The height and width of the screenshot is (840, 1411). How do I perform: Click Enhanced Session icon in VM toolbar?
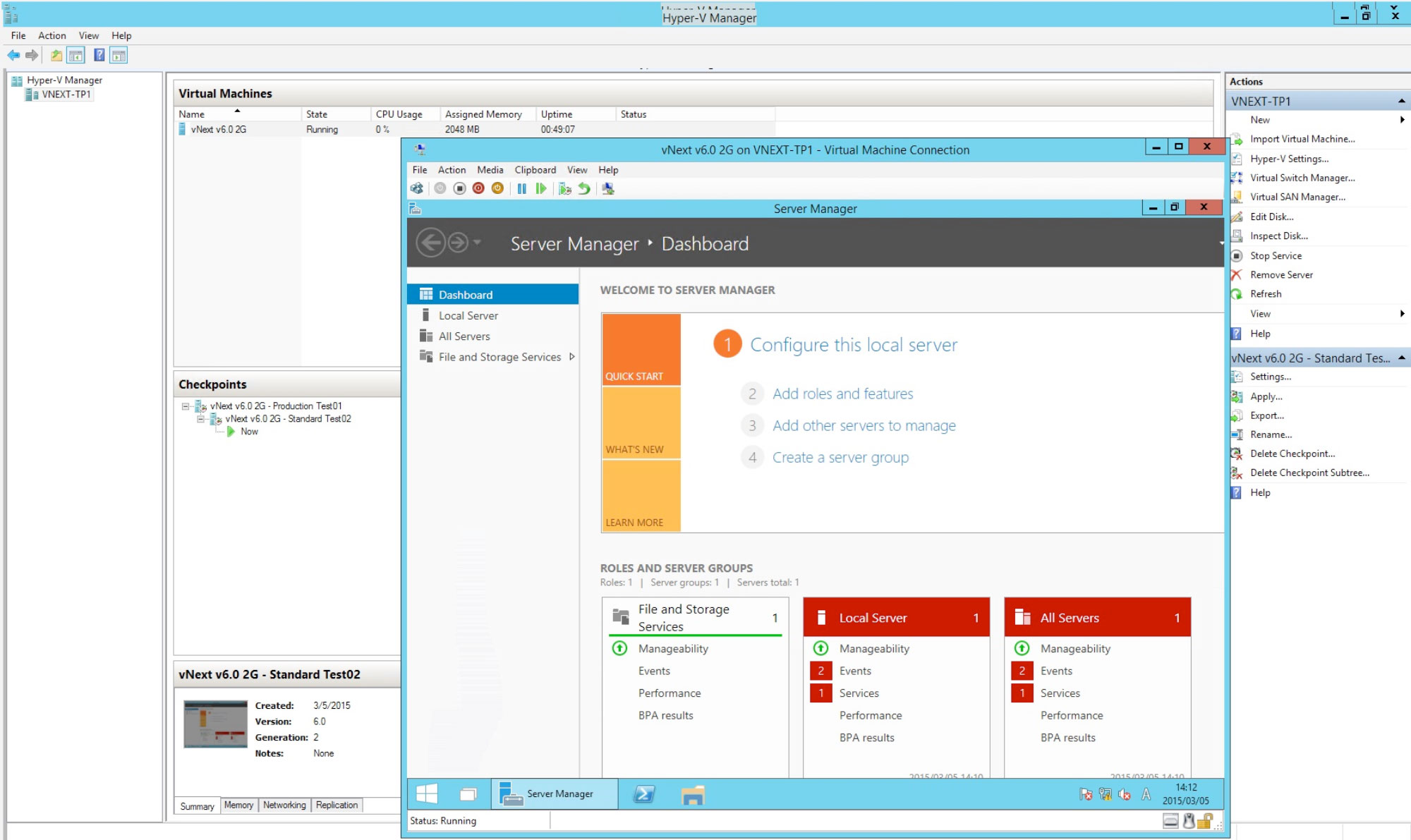point(607,188)
